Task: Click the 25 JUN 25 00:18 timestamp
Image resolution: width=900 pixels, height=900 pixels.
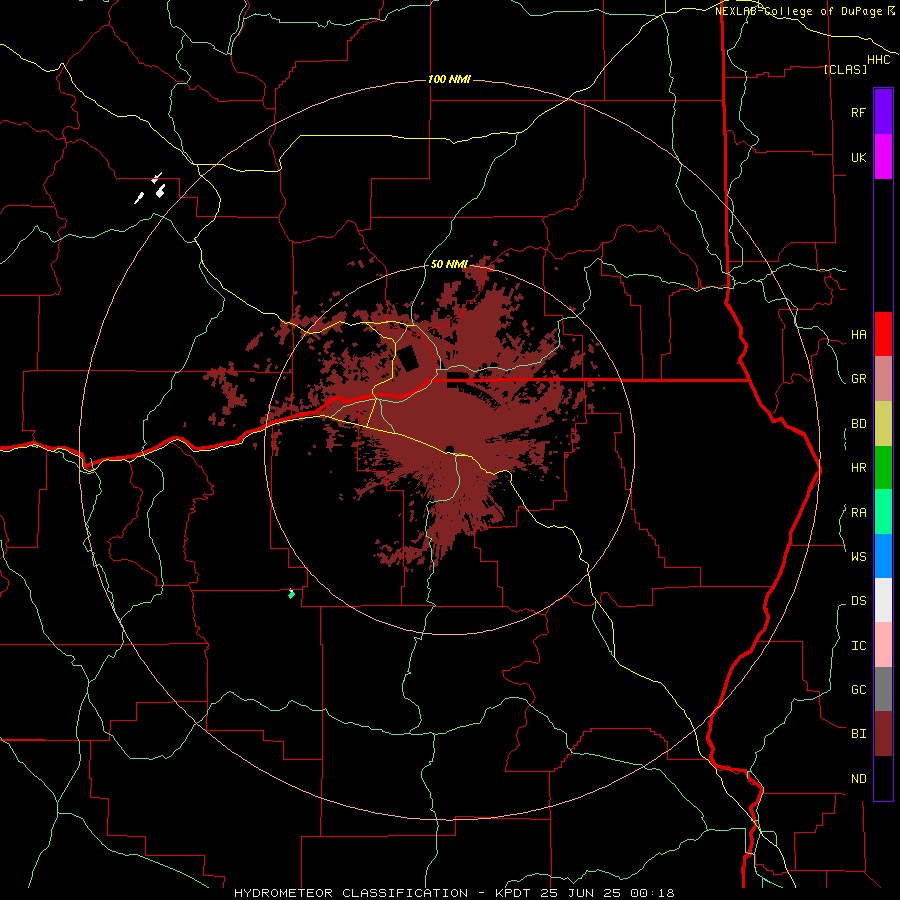Action: click(608, 893)
